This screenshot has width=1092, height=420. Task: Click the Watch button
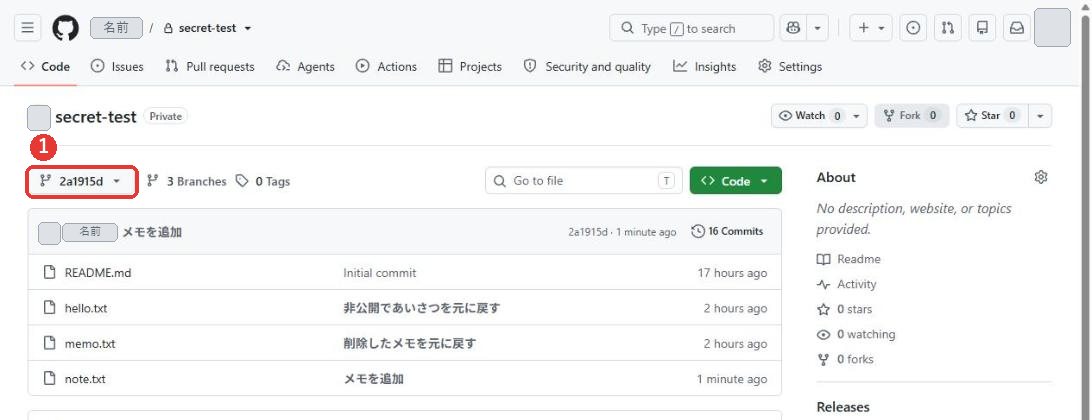click(x=809, y=116)
